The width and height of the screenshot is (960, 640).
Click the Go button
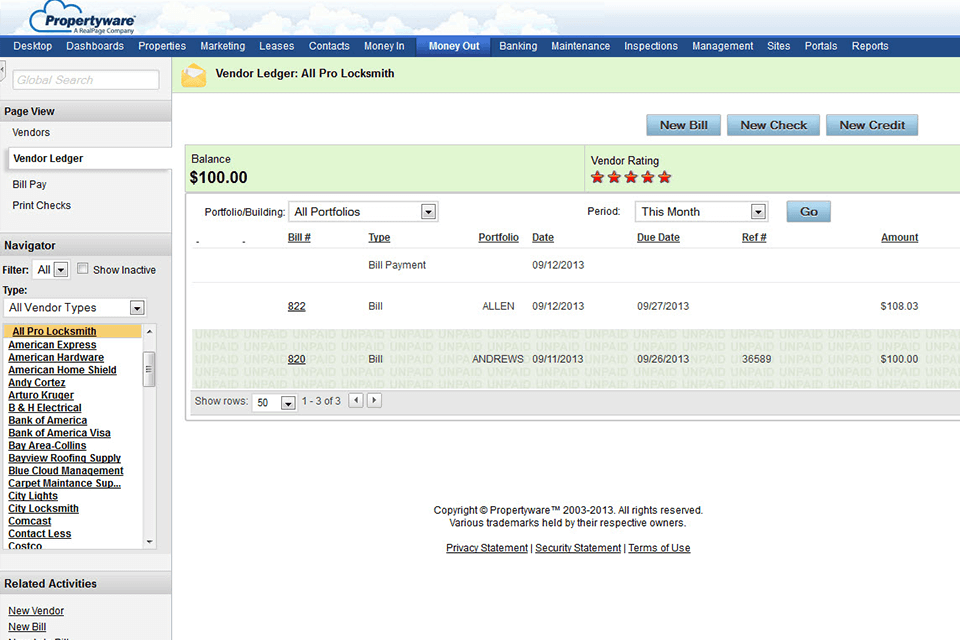point(808,212)
